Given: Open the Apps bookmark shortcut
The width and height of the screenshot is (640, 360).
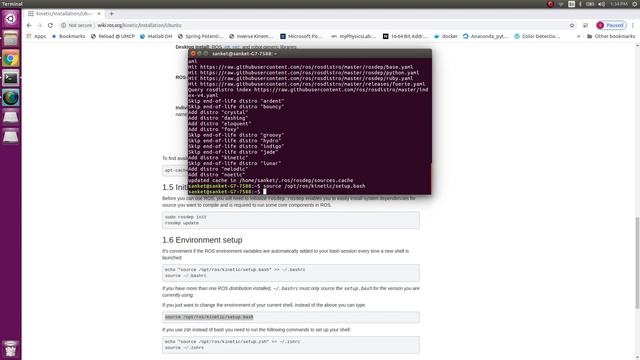Looking at the screenshot, I should [36, 36].
